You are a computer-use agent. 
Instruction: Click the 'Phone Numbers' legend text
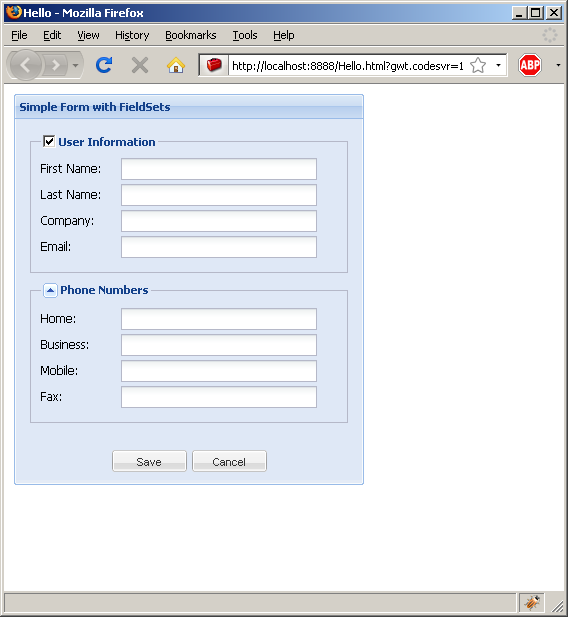point(104,290)
